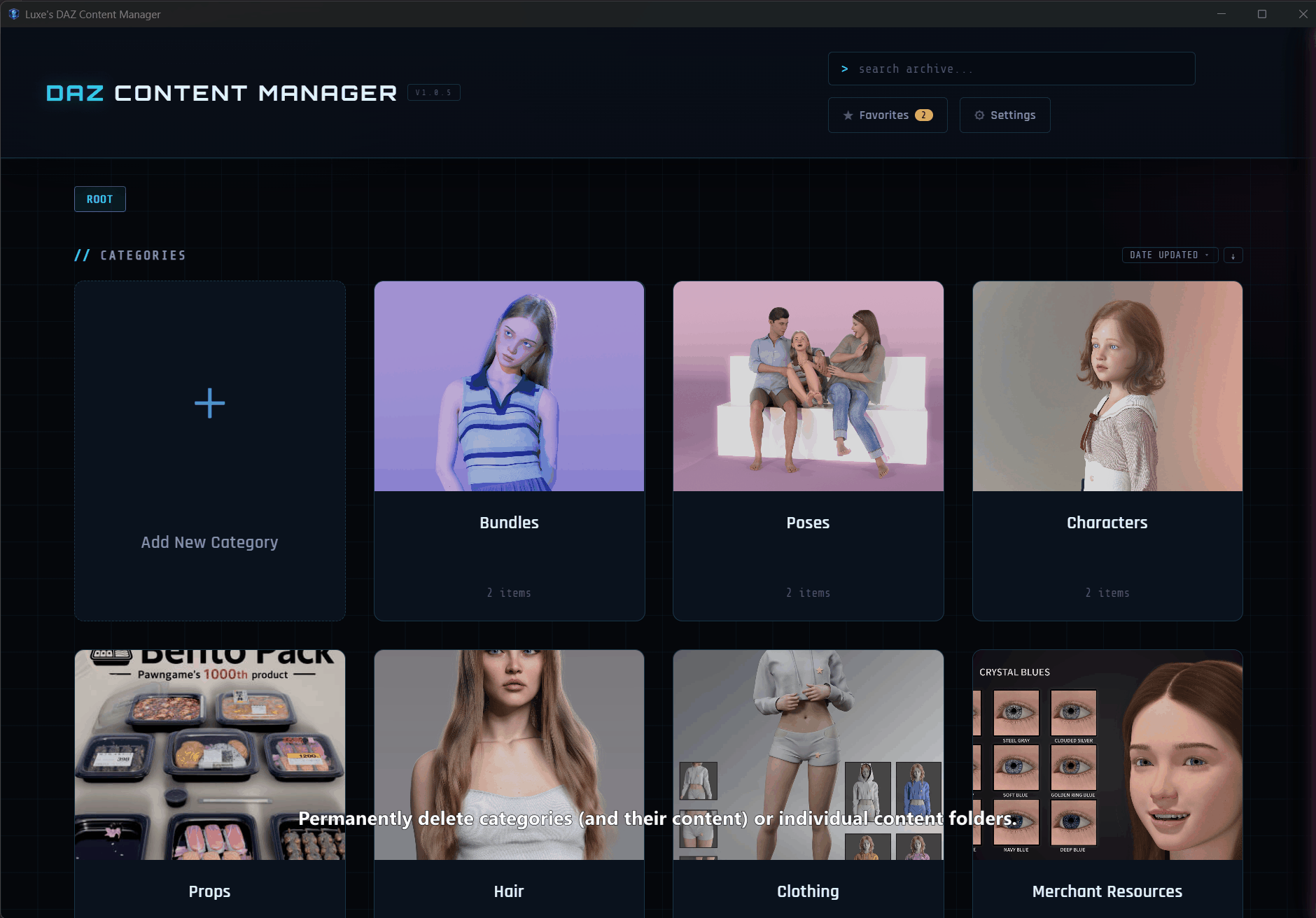Open the Props category thumbnail
1316x918 pixels.
(209, 755)
